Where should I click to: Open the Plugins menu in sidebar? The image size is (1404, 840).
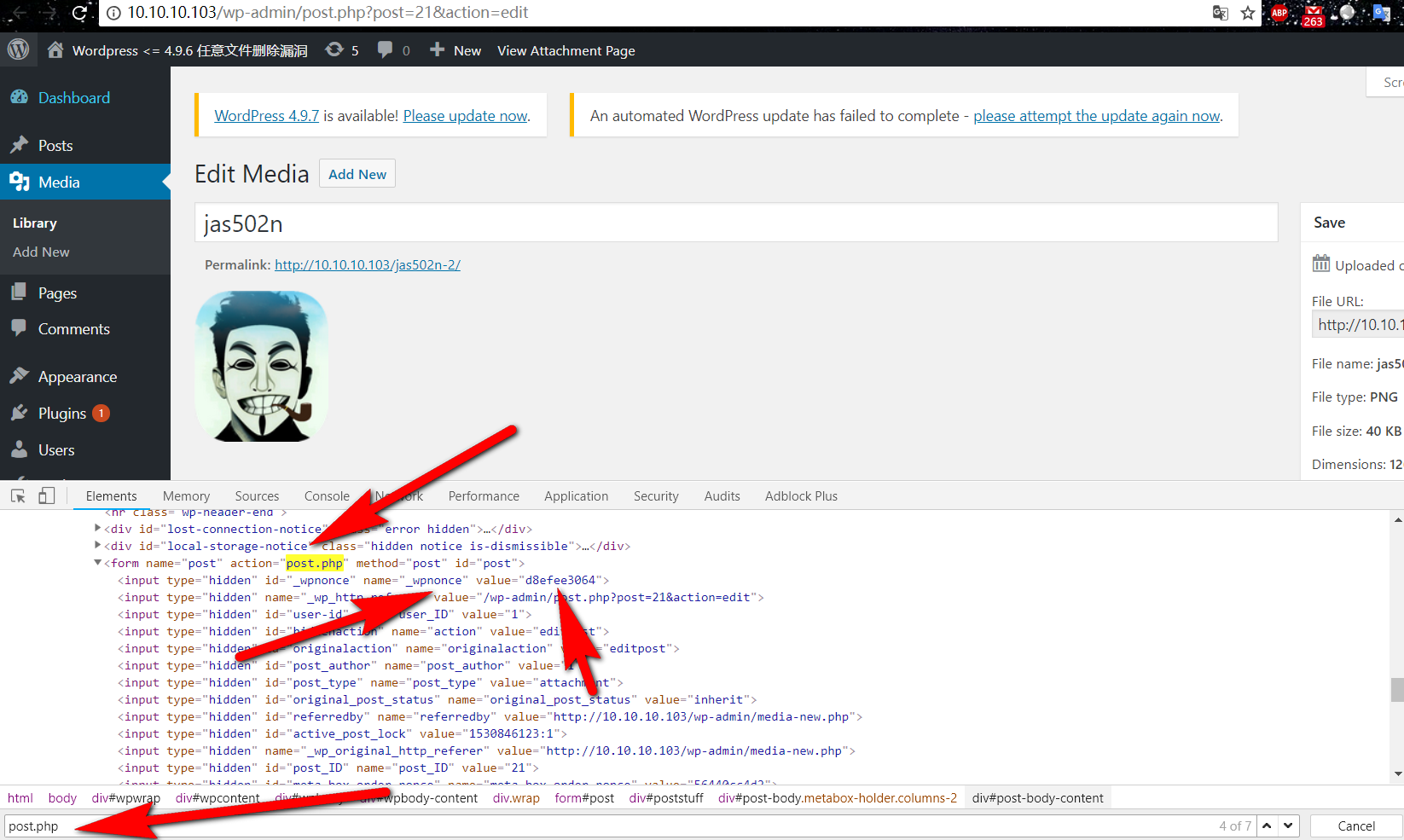point(62,414)
